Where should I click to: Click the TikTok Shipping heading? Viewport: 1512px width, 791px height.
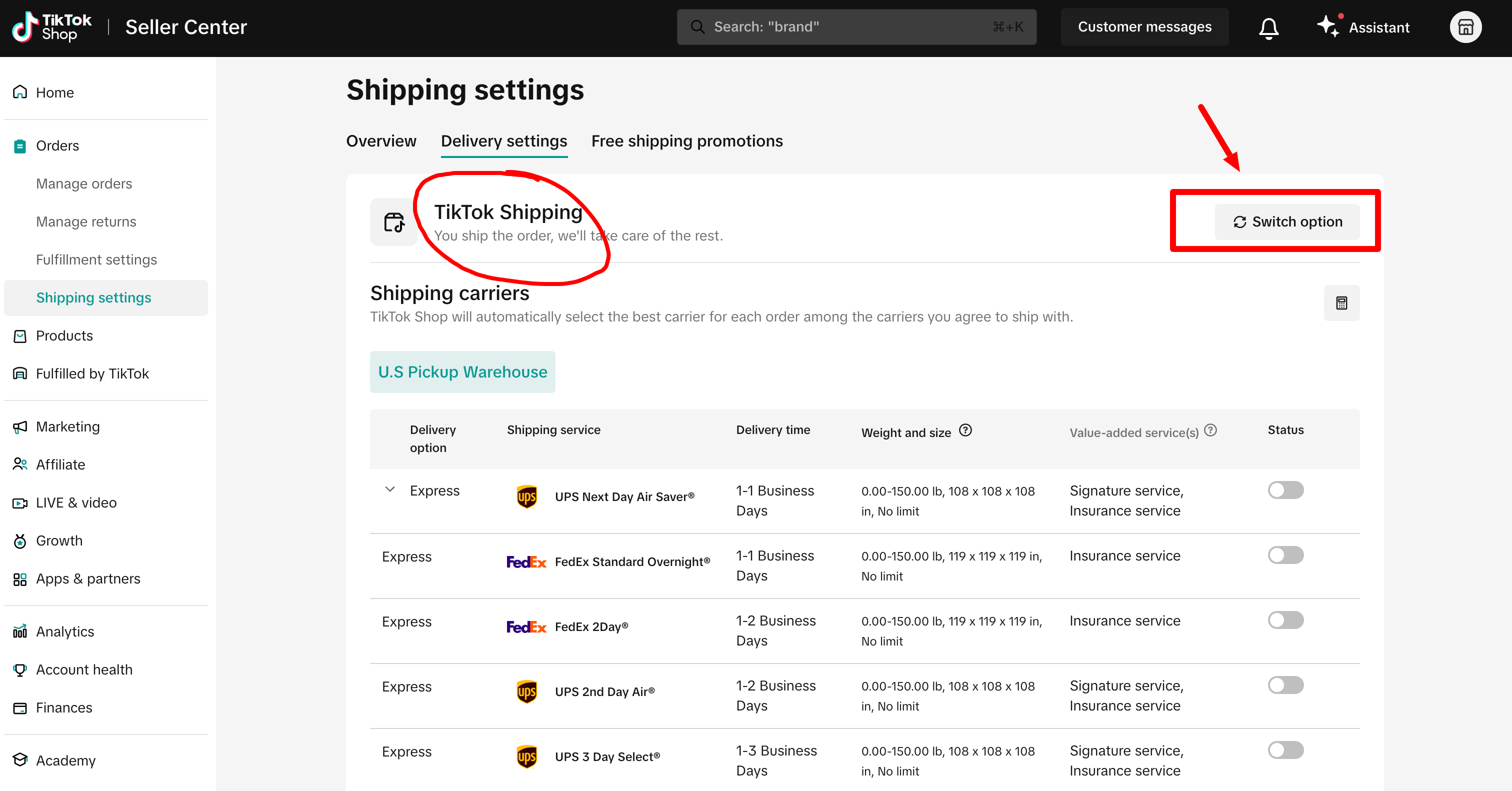pos(507,212)
